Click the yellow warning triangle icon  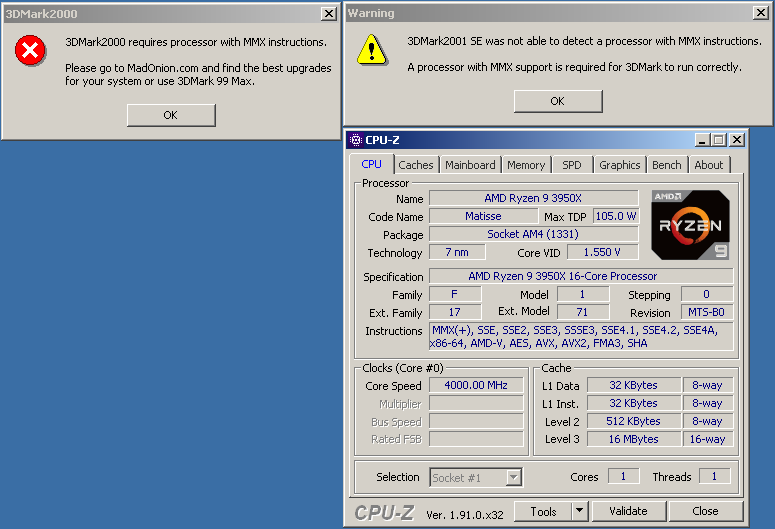click(372, 50)
